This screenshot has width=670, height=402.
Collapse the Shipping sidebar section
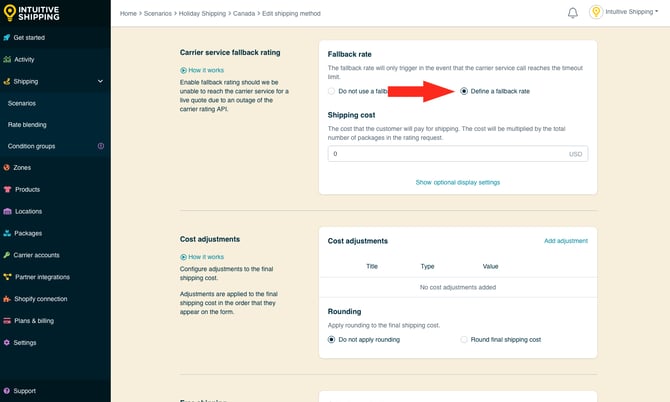[100, 81]
